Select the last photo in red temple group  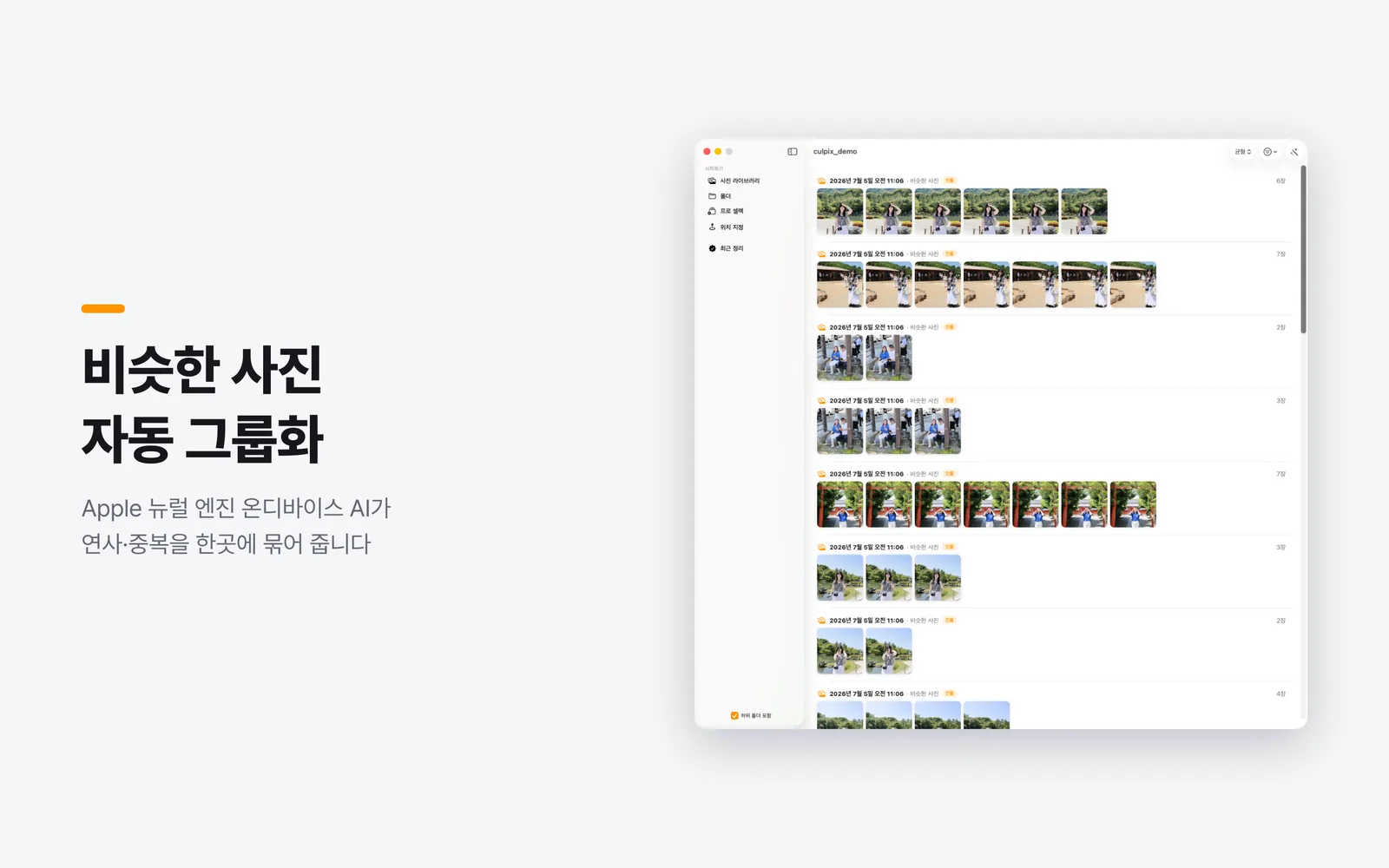(1133, 505)
